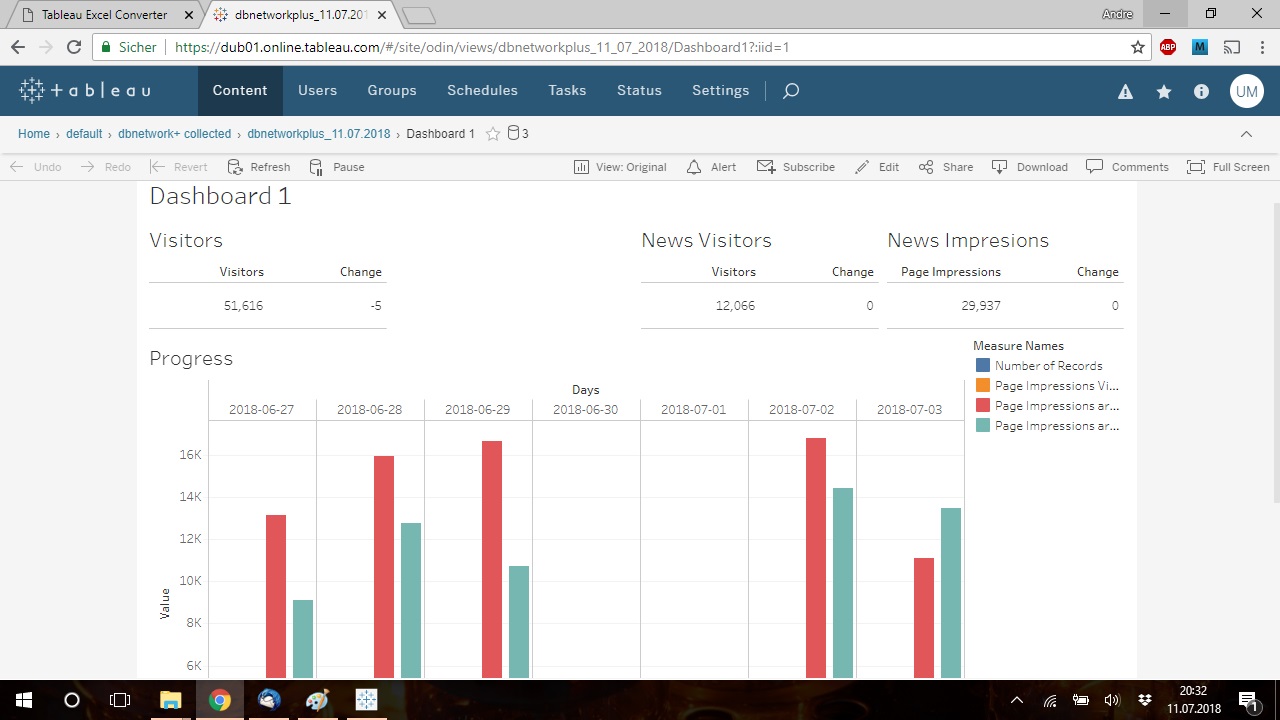Open File Explorer from the taskbar
The height and width of the screenshot is (720, 1280).
click(x=171, y=700)
